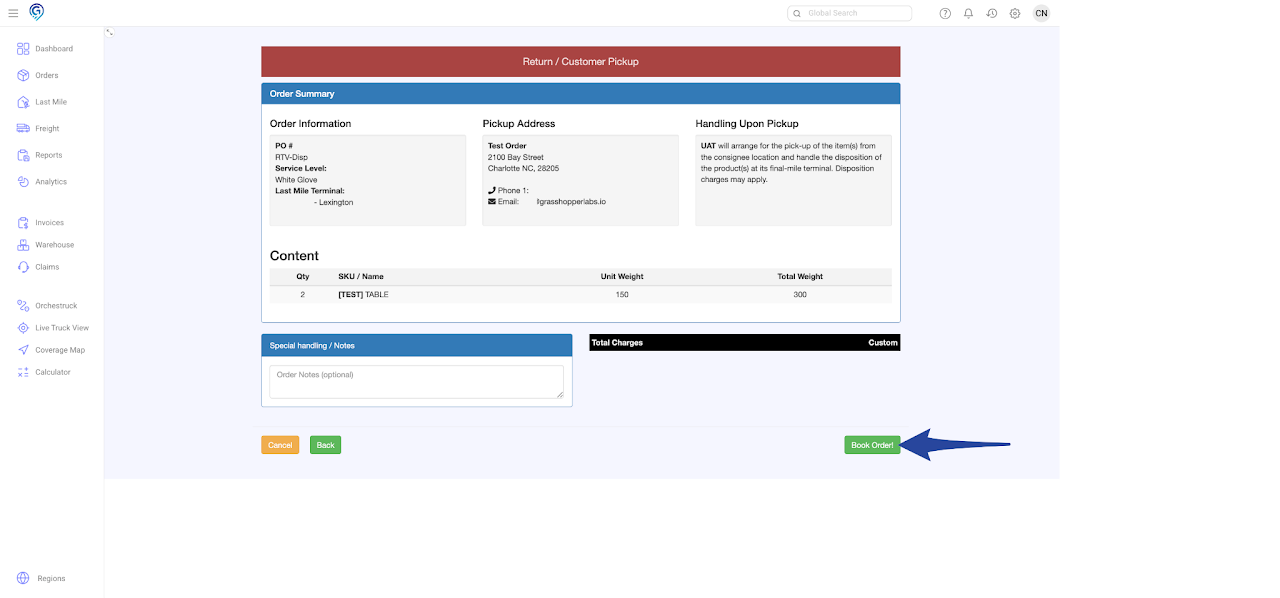Click the Warehouse sidebar icon
The width and height of the screenshot is (1280, 598).
tap(23, 245)
